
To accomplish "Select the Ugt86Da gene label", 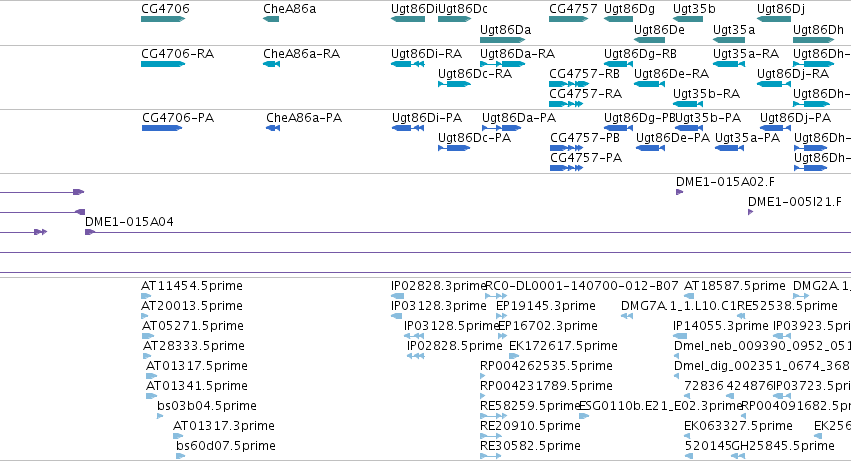I will [x=506, y=30].
